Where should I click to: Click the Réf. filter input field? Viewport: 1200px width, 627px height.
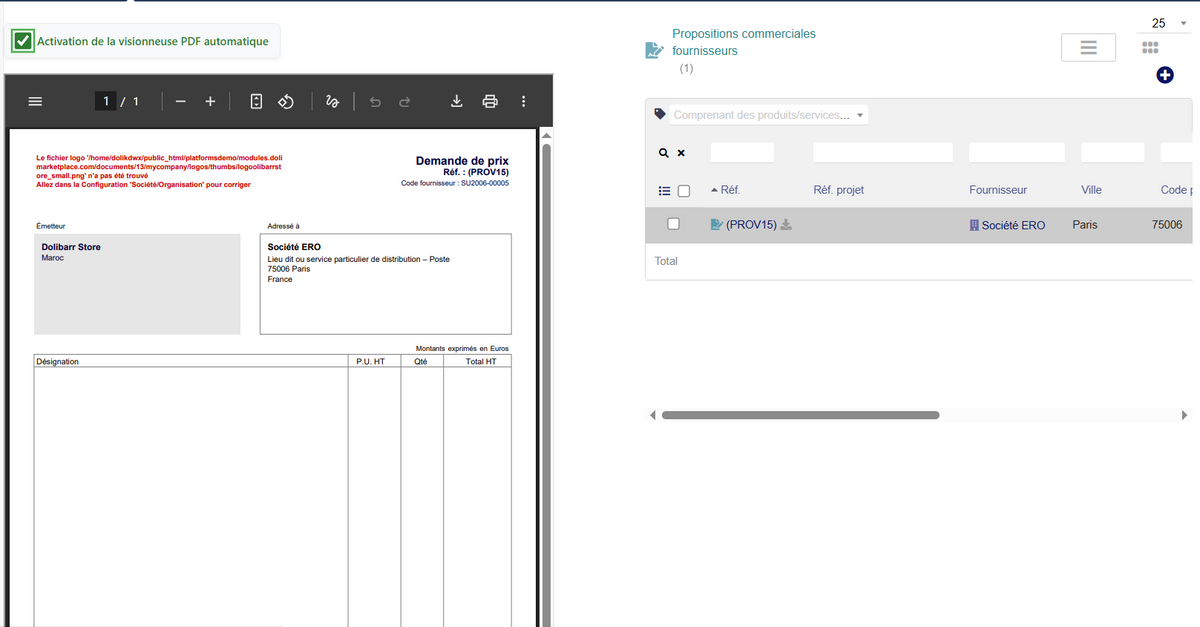(x=742, y=152)
